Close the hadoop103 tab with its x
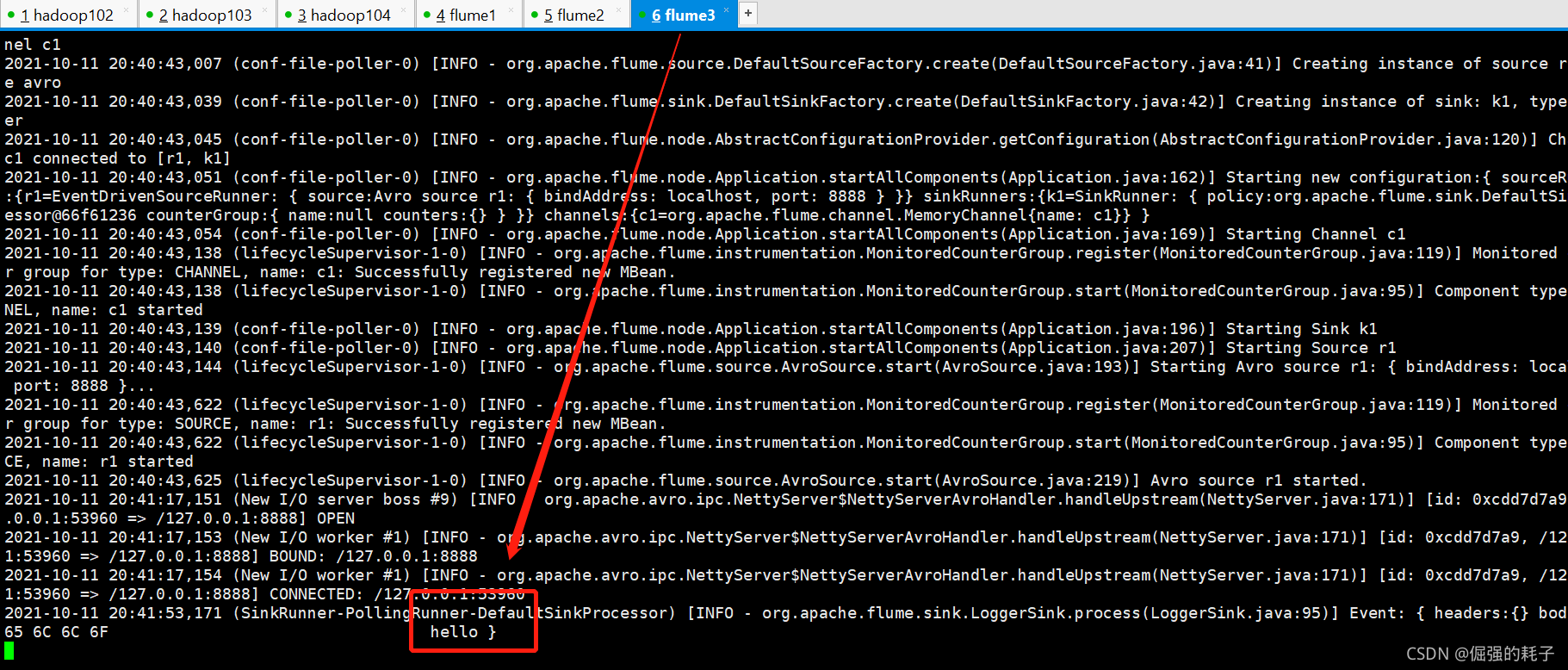This screenshot has width=1568, height=670. 264,9
